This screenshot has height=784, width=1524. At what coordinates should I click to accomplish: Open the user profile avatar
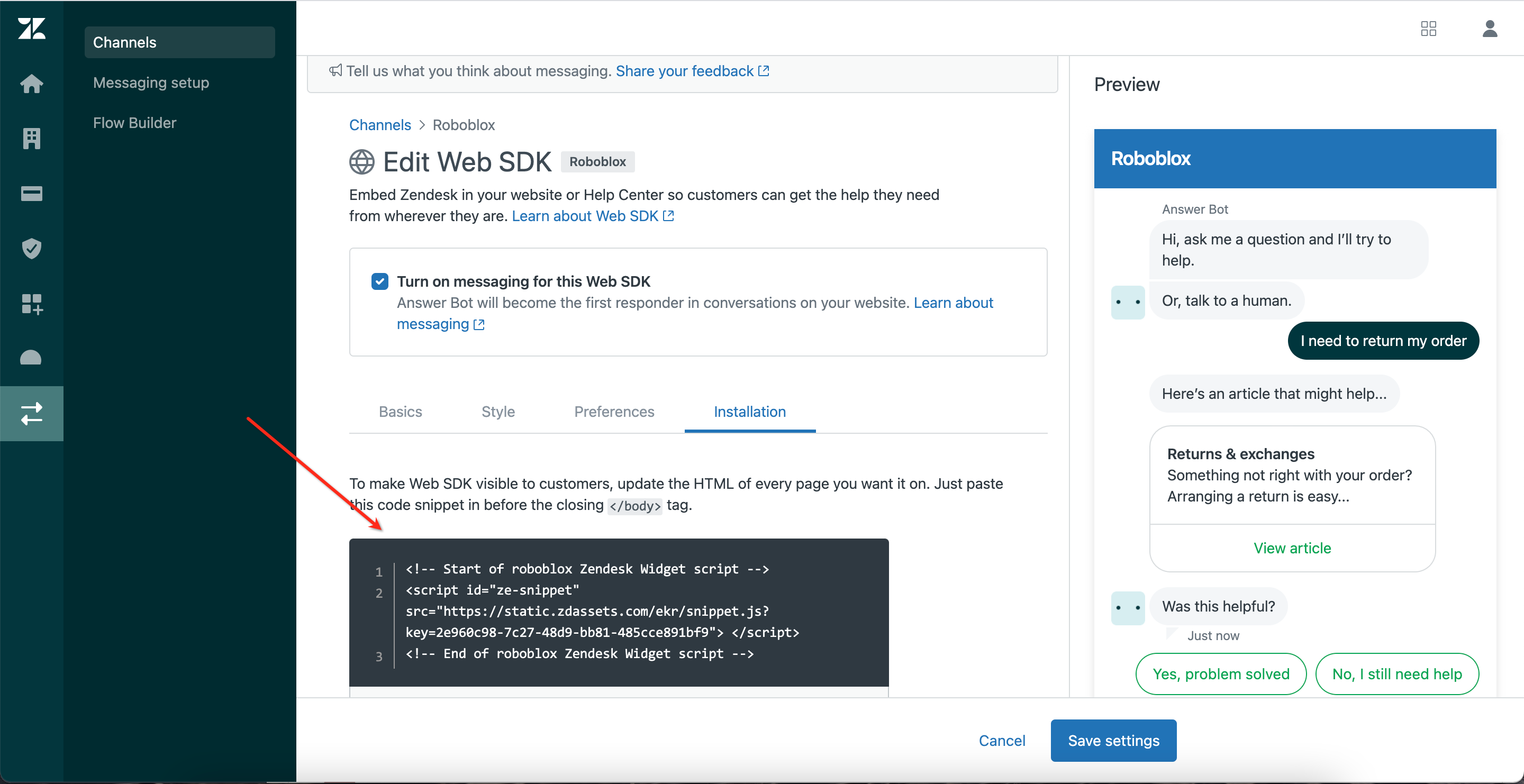pyautogui.click(x=1489, y=29)
